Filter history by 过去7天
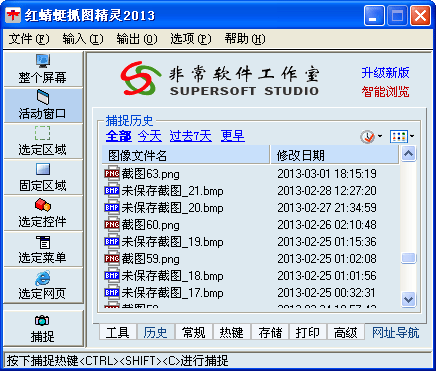Viewport: 436px width, 371px height. point(190,136)
